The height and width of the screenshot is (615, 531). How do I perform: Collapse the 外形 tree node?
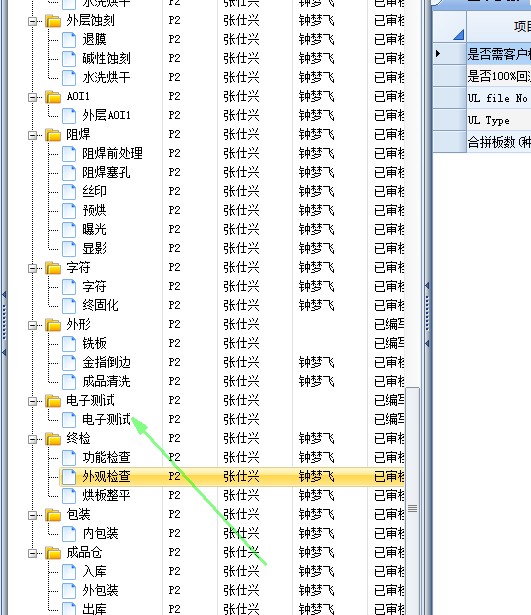(33, 325)
